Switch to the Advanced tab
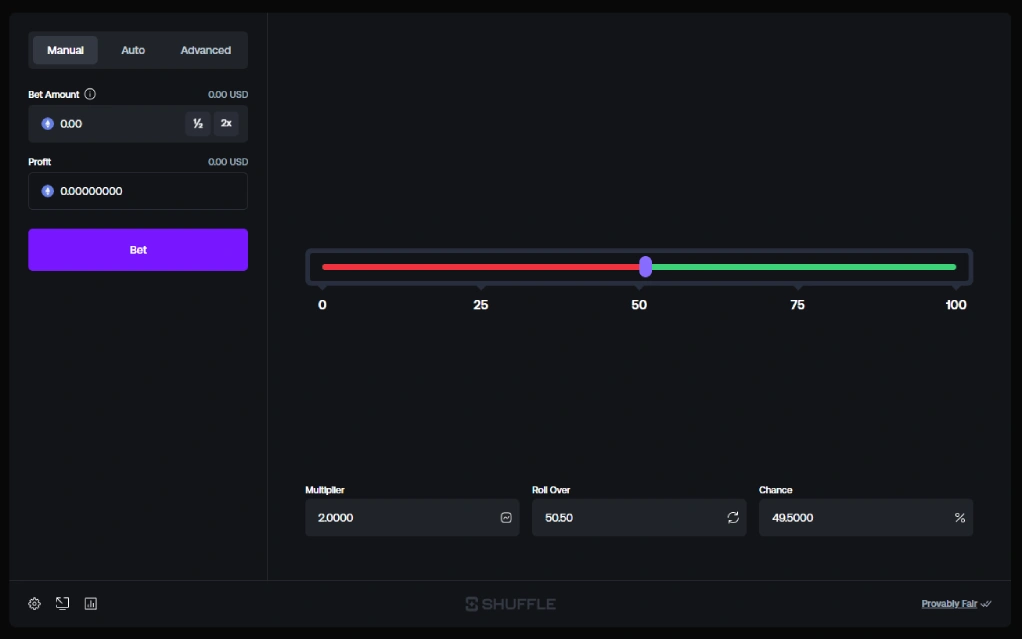1022x639 pixels. tap(205, 50)
